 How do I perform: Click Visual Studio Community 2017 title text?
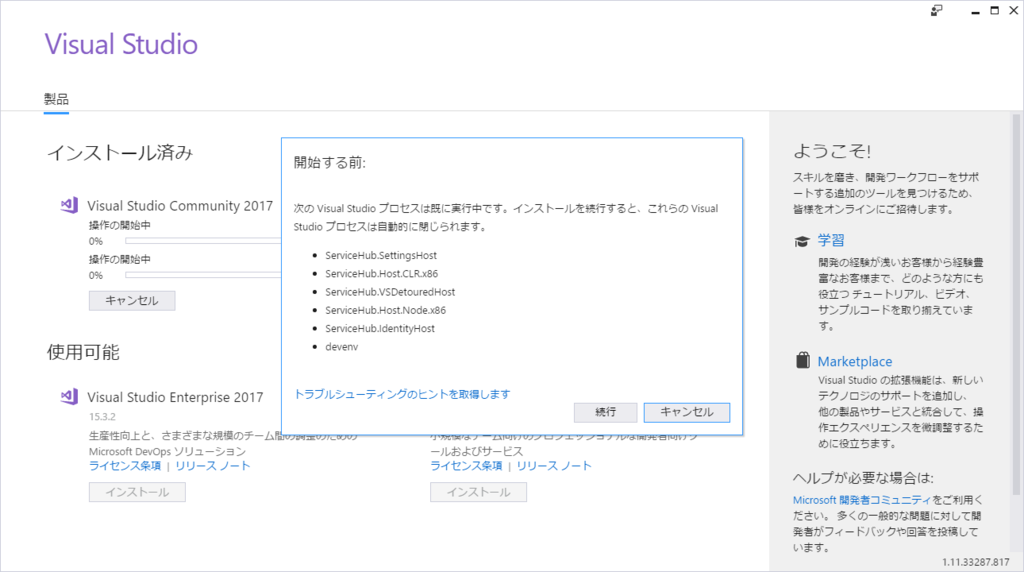tap(180, 206)
